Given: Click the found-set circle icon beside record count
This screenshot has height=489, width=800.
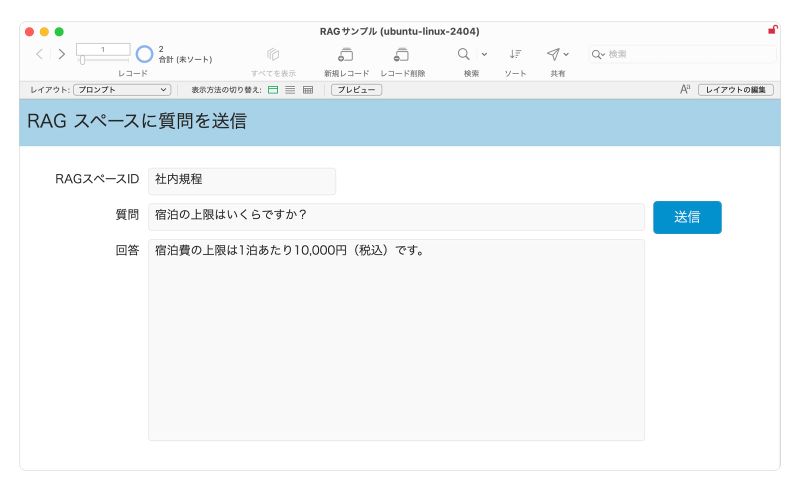Looking at the screenshot, I should (144, 54).
